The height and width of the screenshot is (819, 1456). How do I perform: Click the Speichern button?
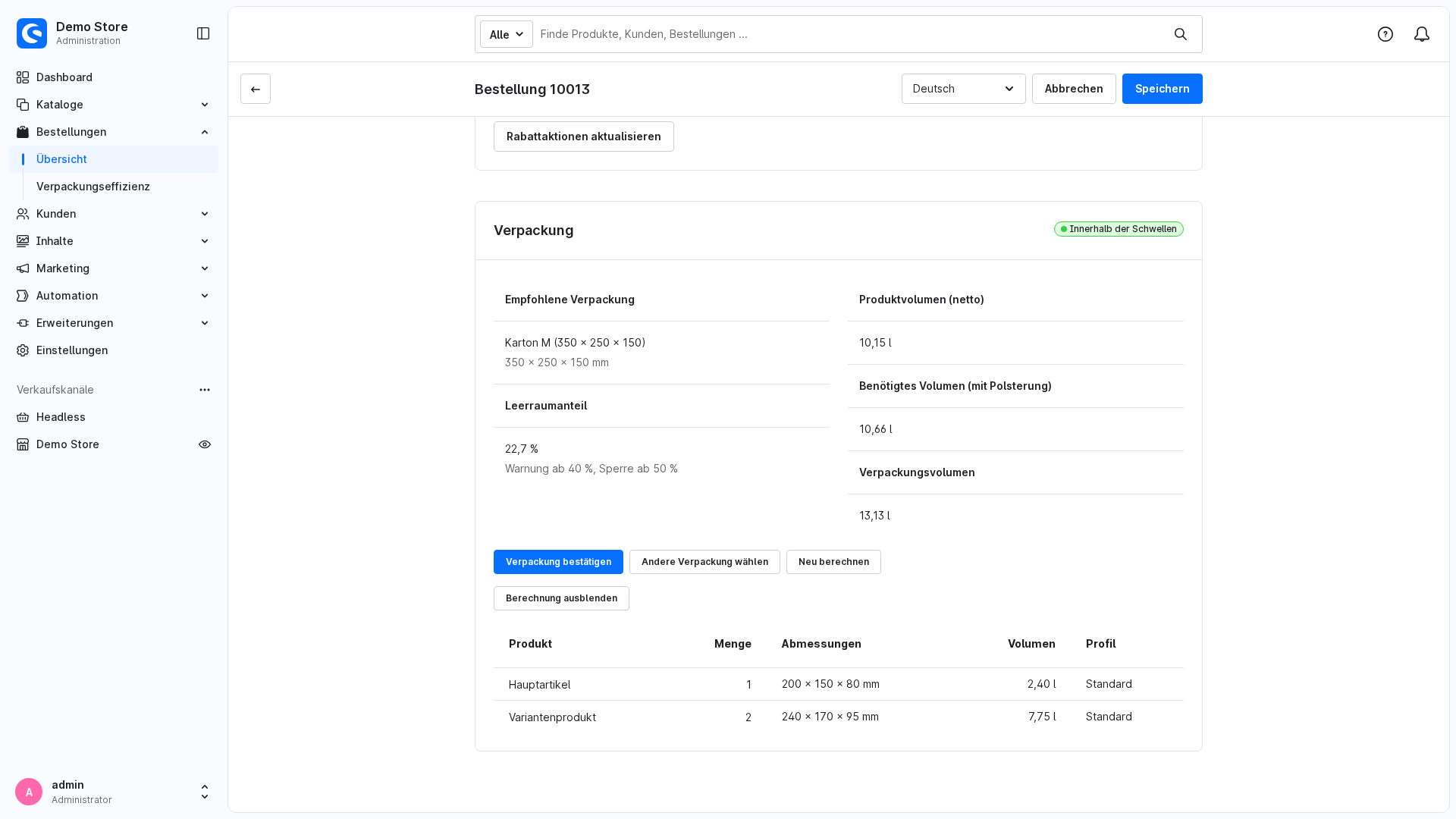coord(1163,89)
